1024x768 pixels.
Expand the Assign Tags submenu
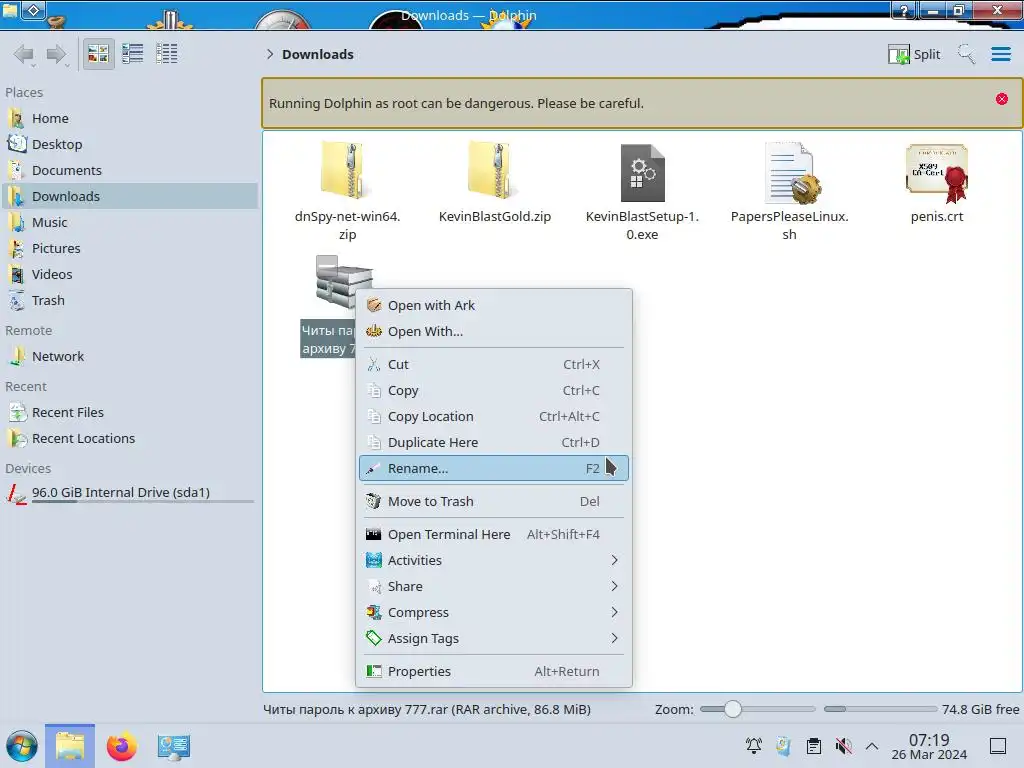tap(494, 639)
